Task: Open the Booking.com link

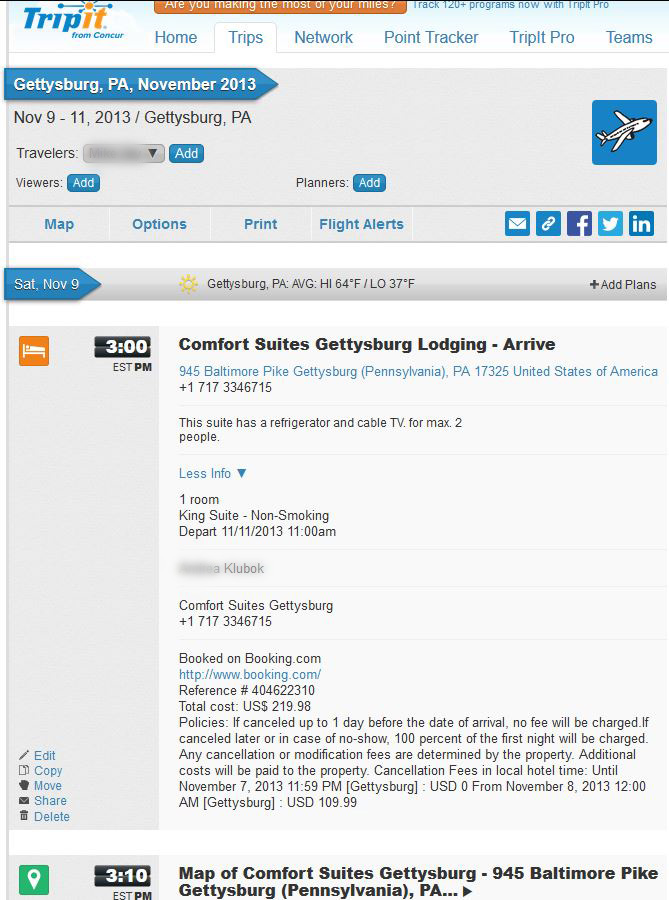Action: [x=250, y=675]
